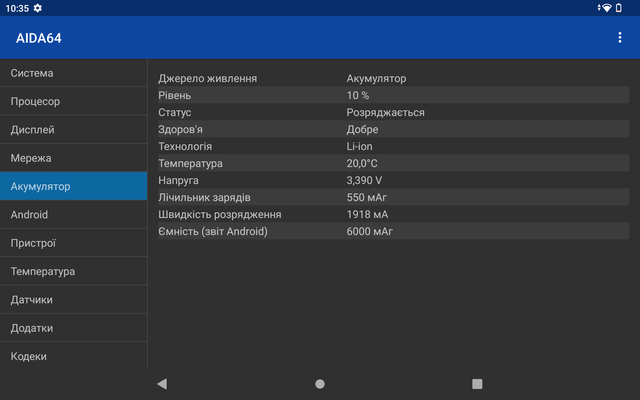
Task: Select the Здоров'я label
Action: click(180, 129)
